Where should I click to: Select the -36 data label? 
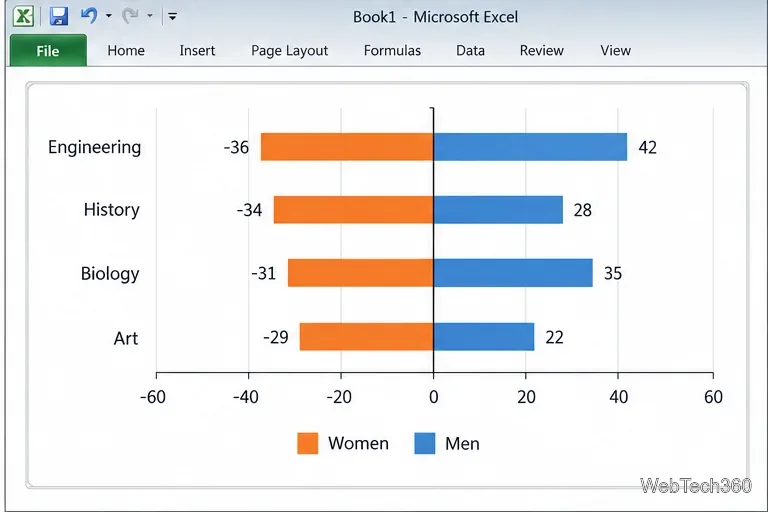tap(236, 147)
